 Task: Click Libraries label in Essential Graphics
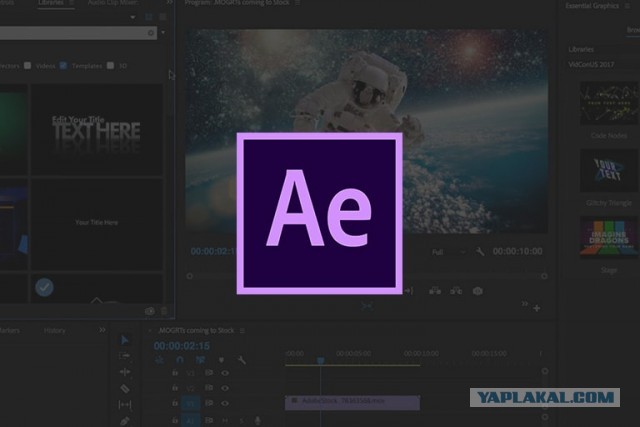pyautogui.click(x=581, y=49)
